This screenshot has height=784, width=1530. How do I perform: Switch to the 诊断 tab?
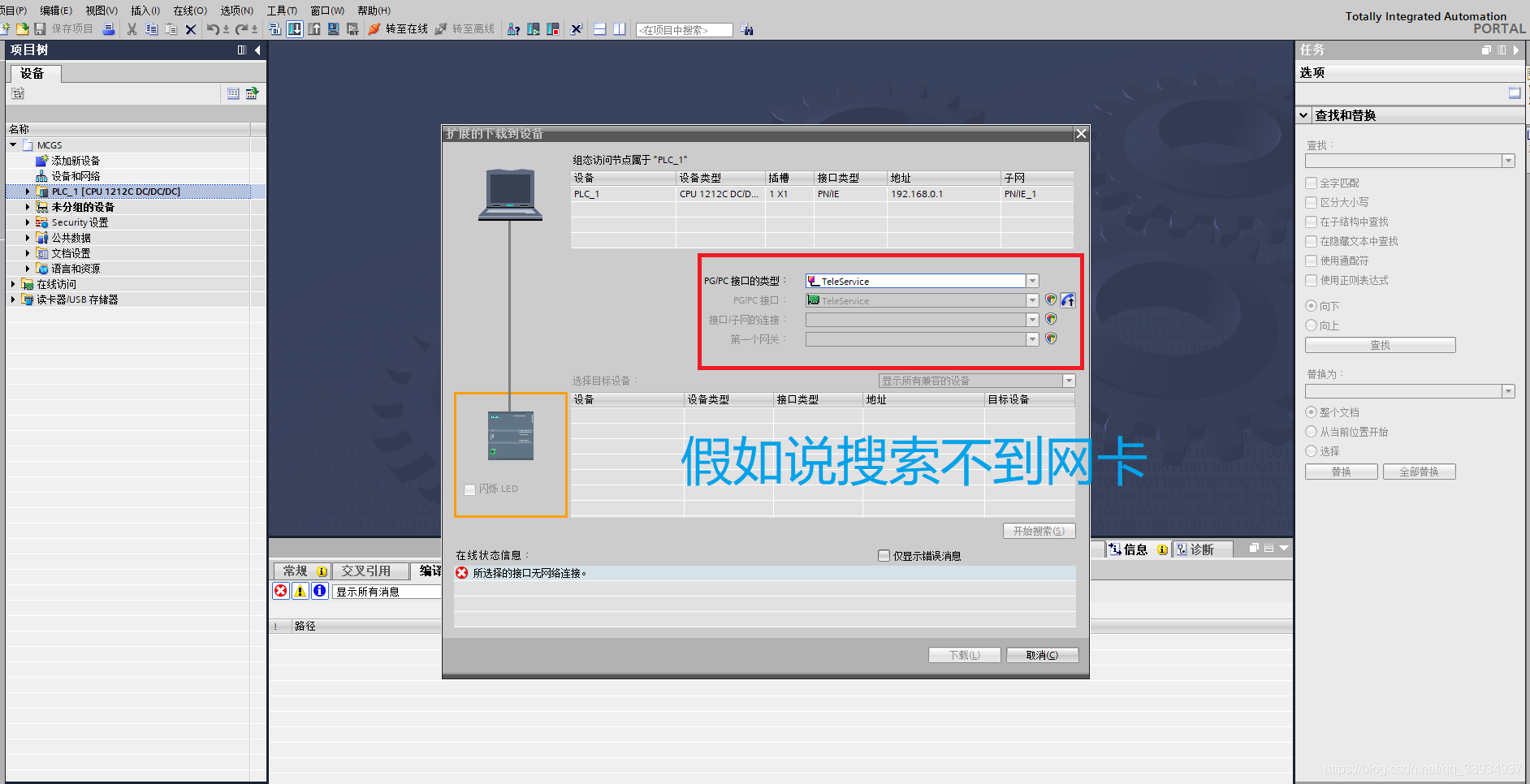pyautogui.click(x=1201, y=549)
